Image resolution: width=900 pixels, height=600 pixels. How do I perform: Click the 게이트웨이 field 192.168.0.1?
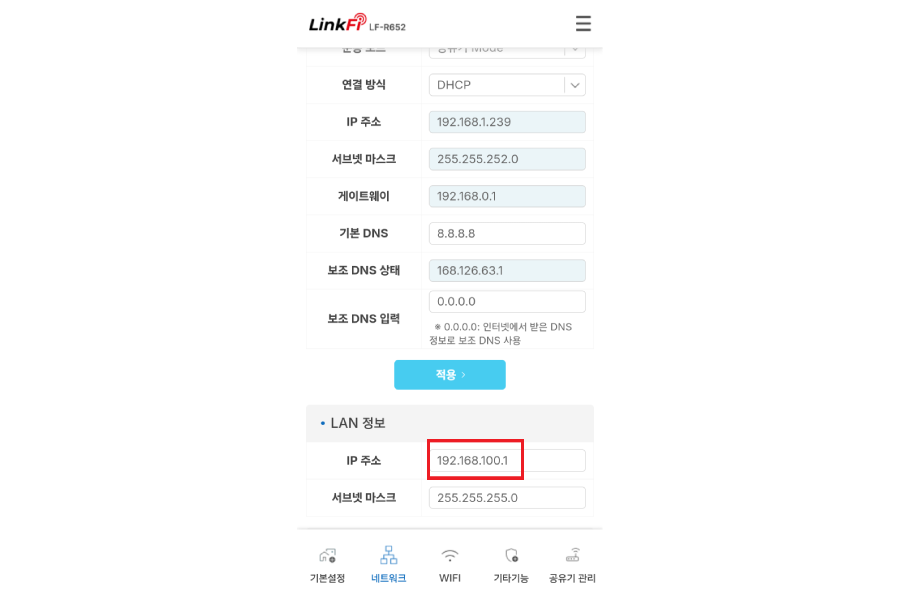click(507, 196)
